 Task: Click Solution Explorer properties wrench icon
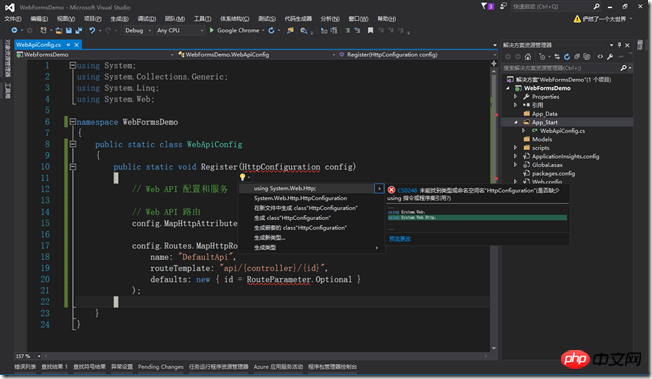[x=610, y=57]
